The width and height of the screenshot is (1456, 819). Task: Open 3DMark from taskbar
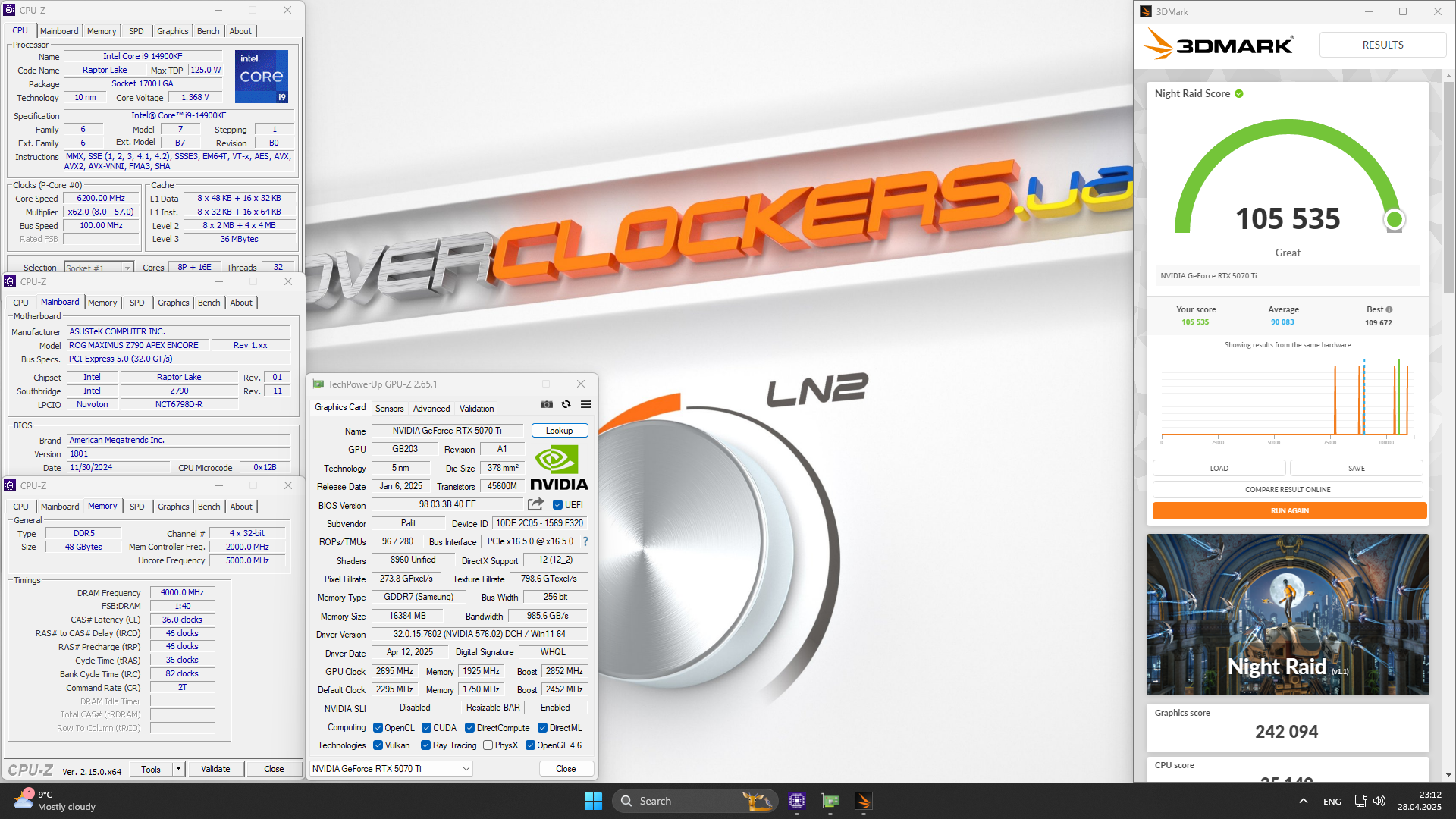pos(864,801)
